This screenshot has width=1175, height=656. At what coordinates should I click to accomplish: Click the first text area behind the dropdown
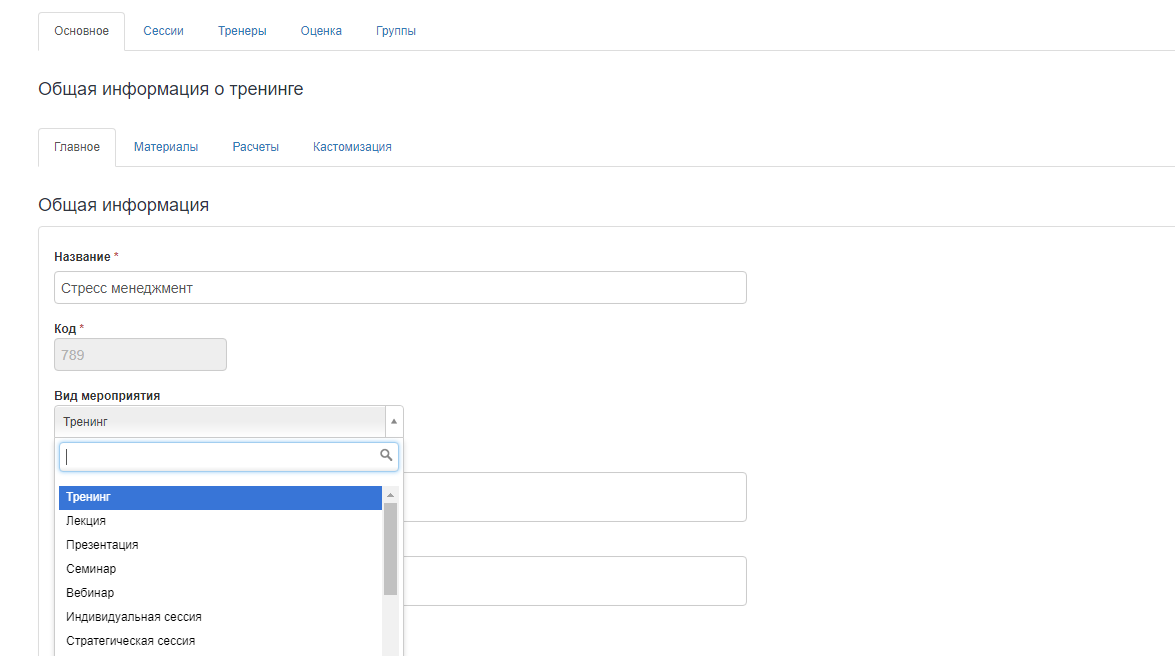click(575, 497)
